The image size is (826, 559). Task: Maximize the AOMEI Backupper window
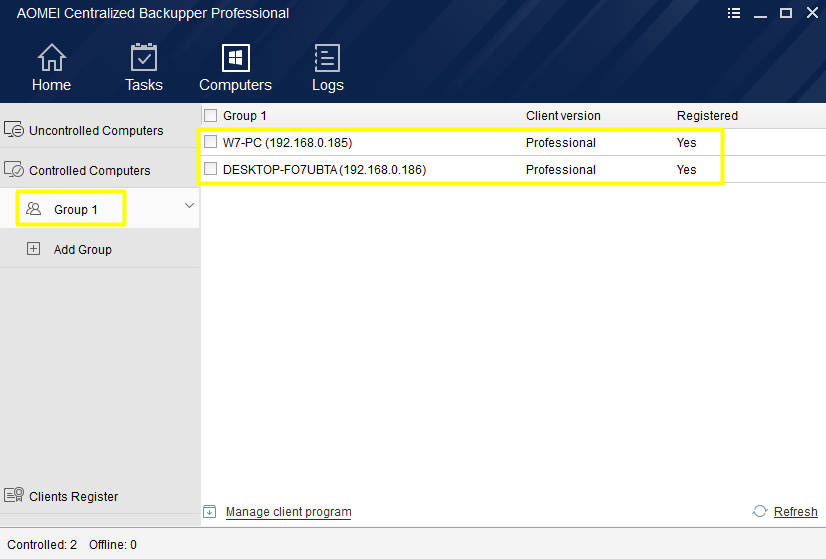[x=786, y=13]
